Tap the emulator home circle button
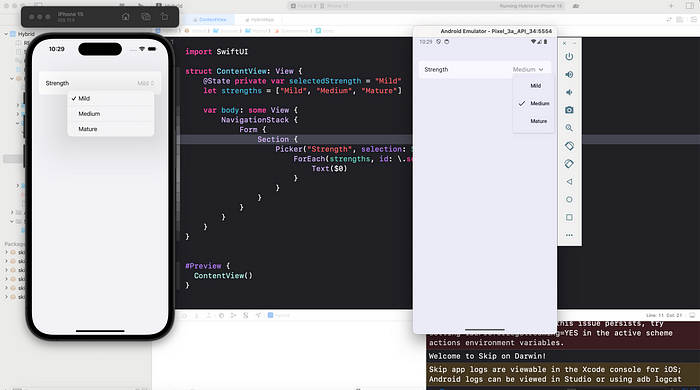This screenshot has height=390, width=700. 569,199
